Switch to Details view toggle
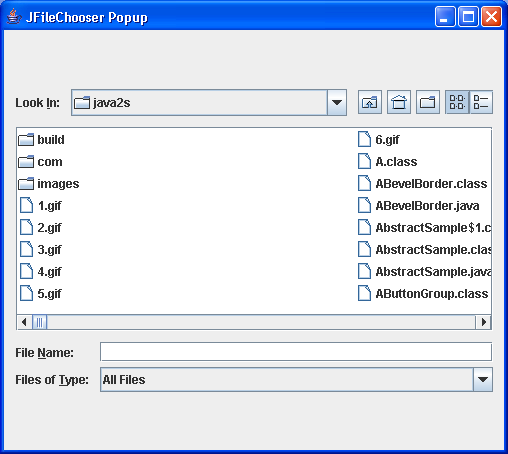508x454 pixels. pyautogui.click(x=481, y=102)
